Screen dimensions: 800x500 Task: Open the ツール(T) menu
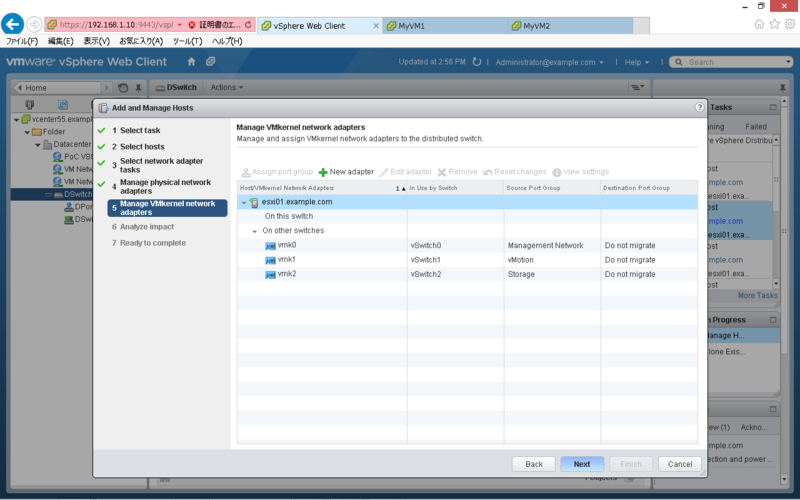187,41
